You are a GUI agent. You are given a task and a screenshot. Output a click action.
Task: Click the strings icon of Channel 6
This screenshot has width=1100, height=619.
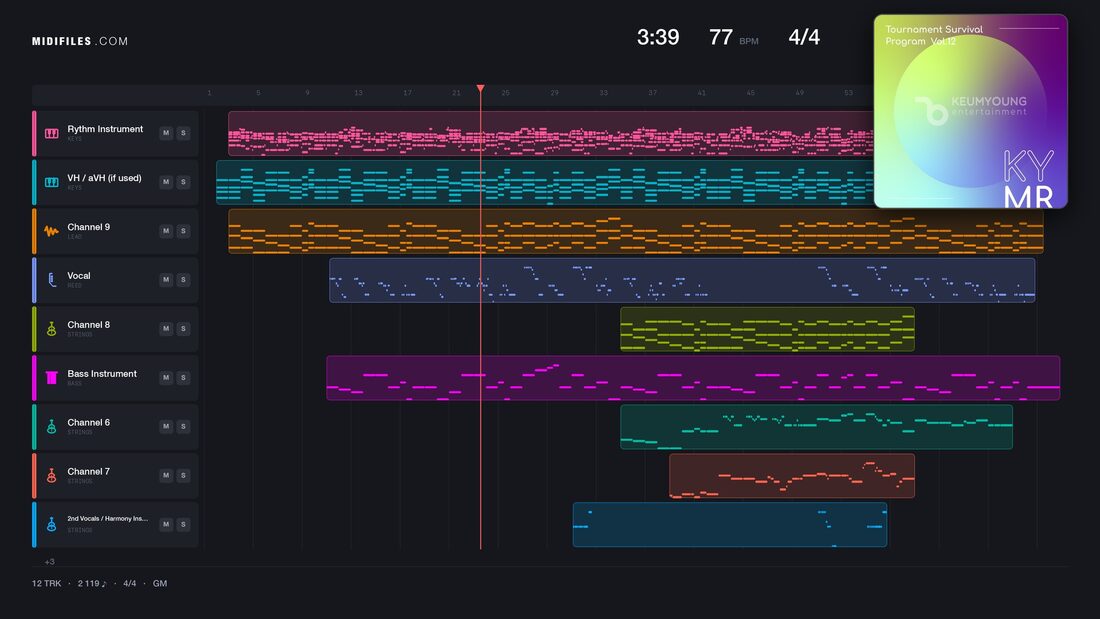point(51,427)
